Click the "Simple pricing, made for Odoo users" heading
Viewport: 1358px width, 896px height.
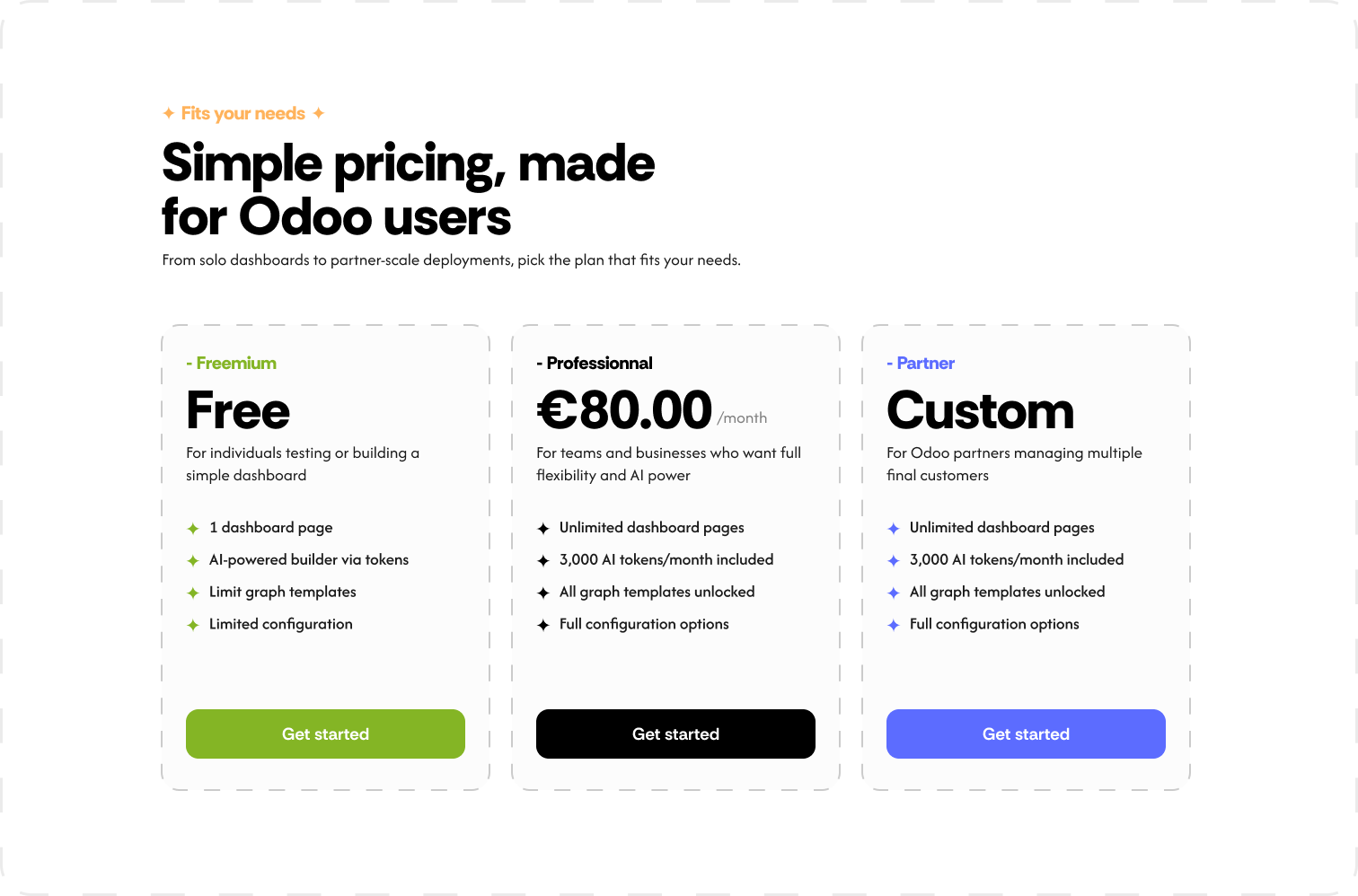408,189
